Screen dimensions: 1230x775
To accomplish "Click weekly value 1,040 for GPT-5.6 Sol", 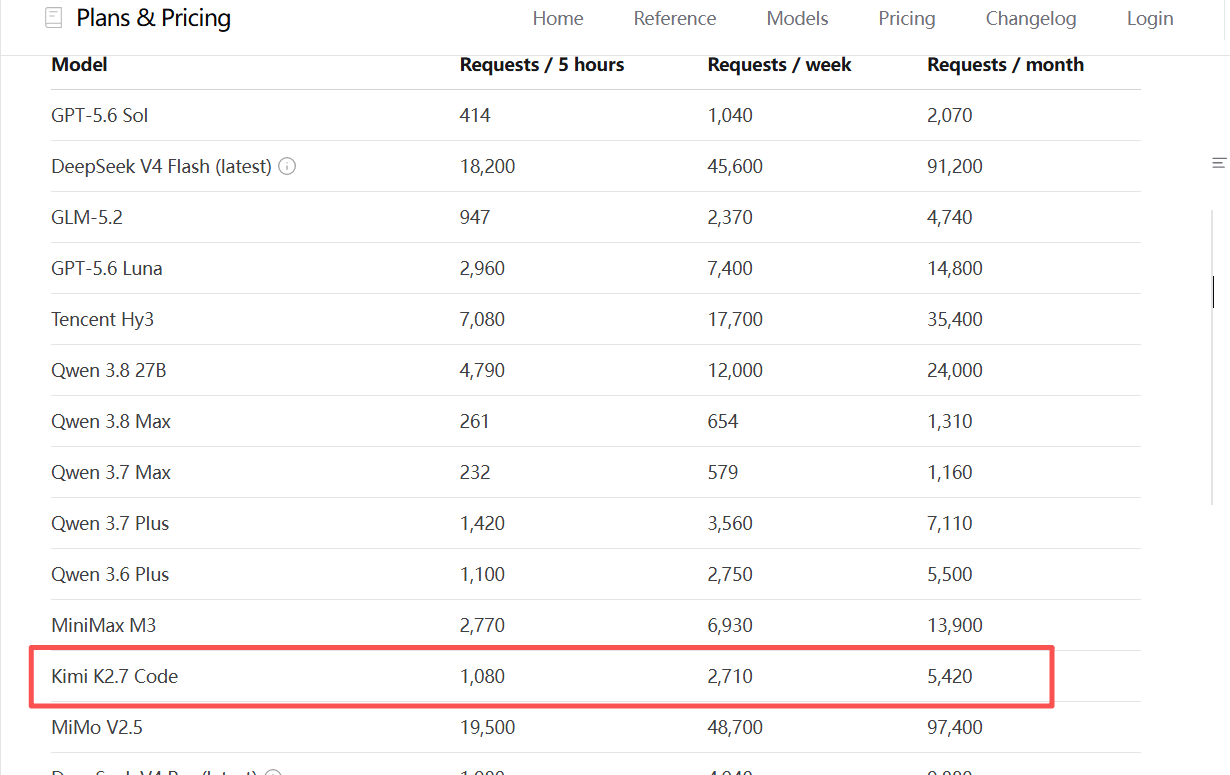I will pos(730,115).
